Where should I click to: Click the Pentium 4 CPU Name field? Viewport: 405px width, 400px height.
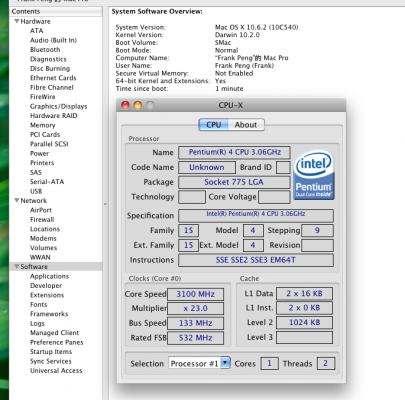(234, 152)
